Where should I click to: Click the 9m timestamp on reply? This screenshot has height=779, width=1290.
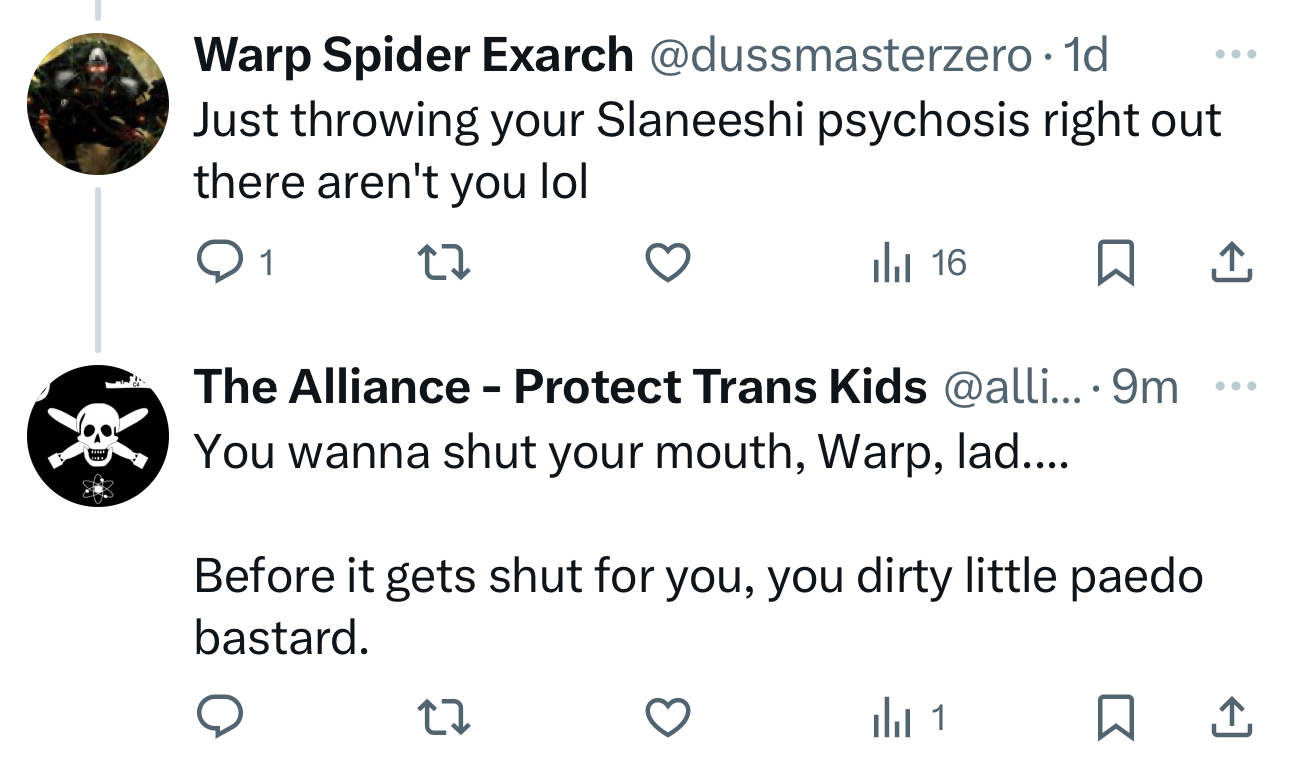[x=1145, y=387]
